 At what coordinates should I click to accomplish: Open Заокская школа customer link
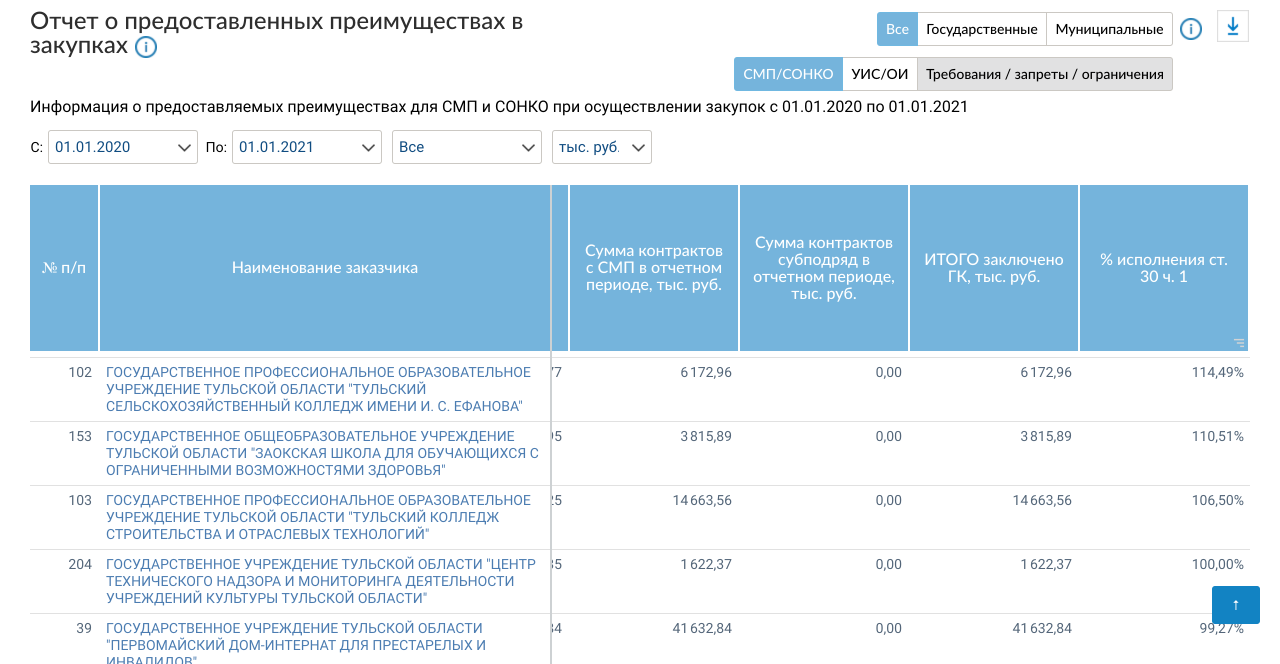[x=322, y=453]
